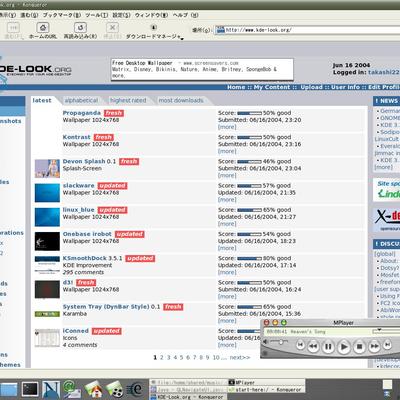The image size is (400, 400).
Task: Open the Propaganda wallpaper link
Action: (x=82, y=113)
